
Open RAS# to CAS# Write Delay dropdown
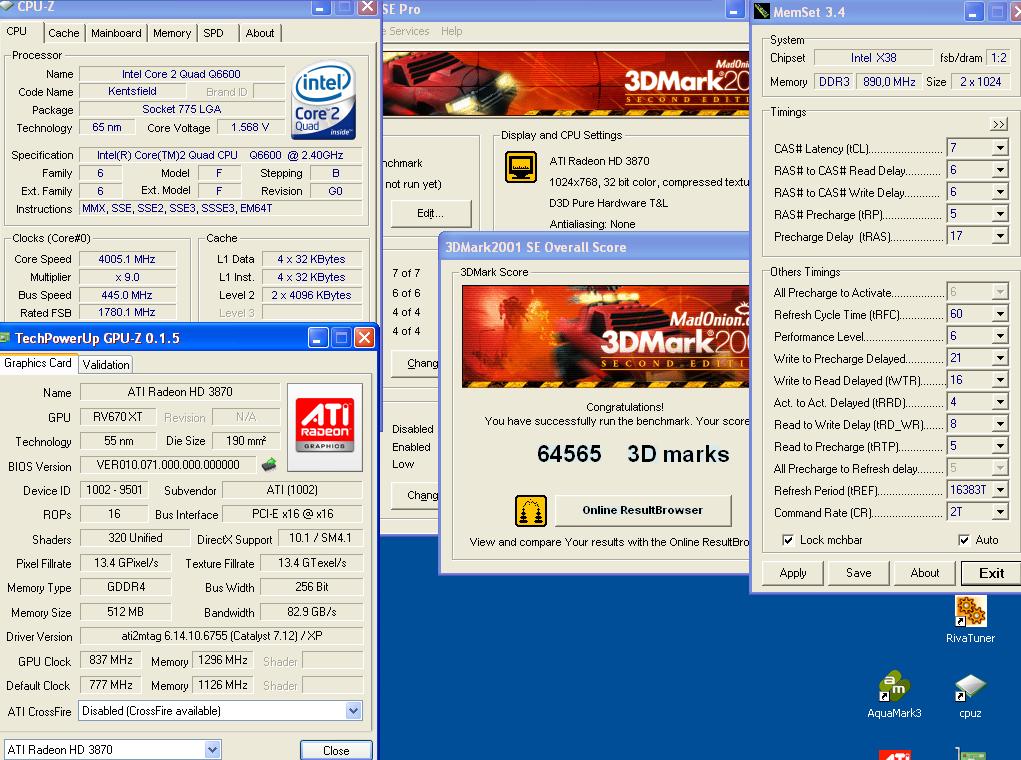pyautogui.click(x=1000, y=192)
